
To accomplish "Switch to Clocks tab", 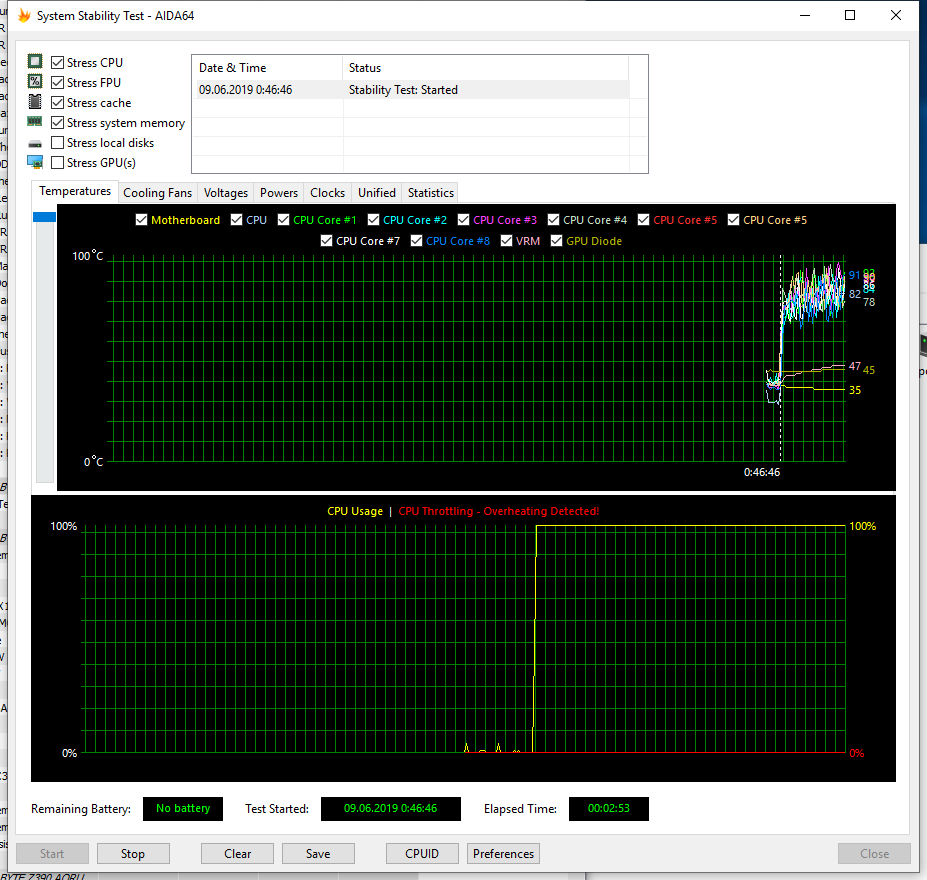I will [x=328, y=193].
